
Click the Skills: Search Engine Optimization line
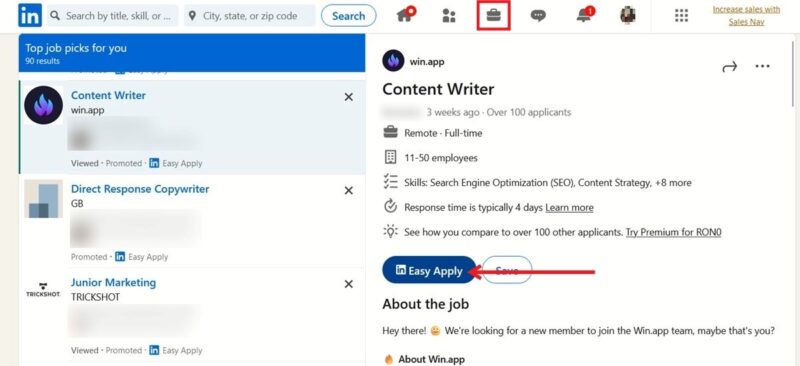point(547,182)
